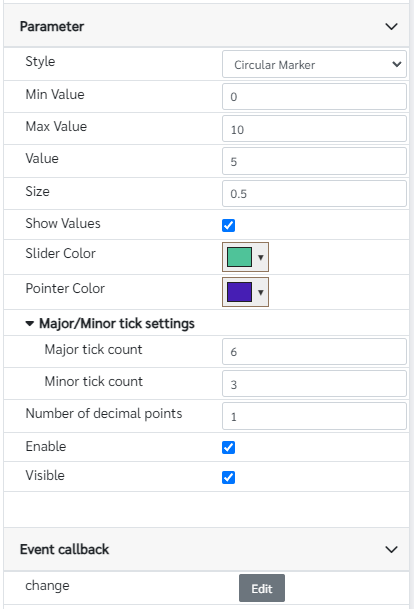Image resolution: width=414 pixels, height=609 pixels.
Task: Select the Minor tick count field
Action: [x=314, y=384]
